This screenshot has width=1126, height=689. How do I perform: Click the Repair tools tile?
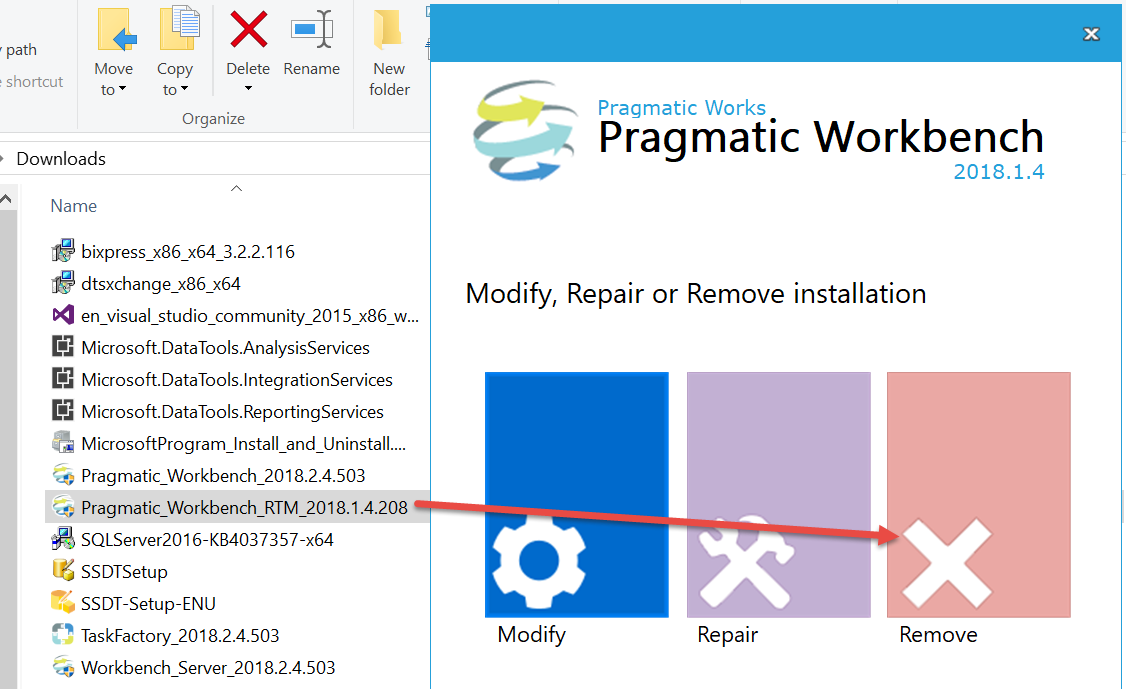coord(777,494)
